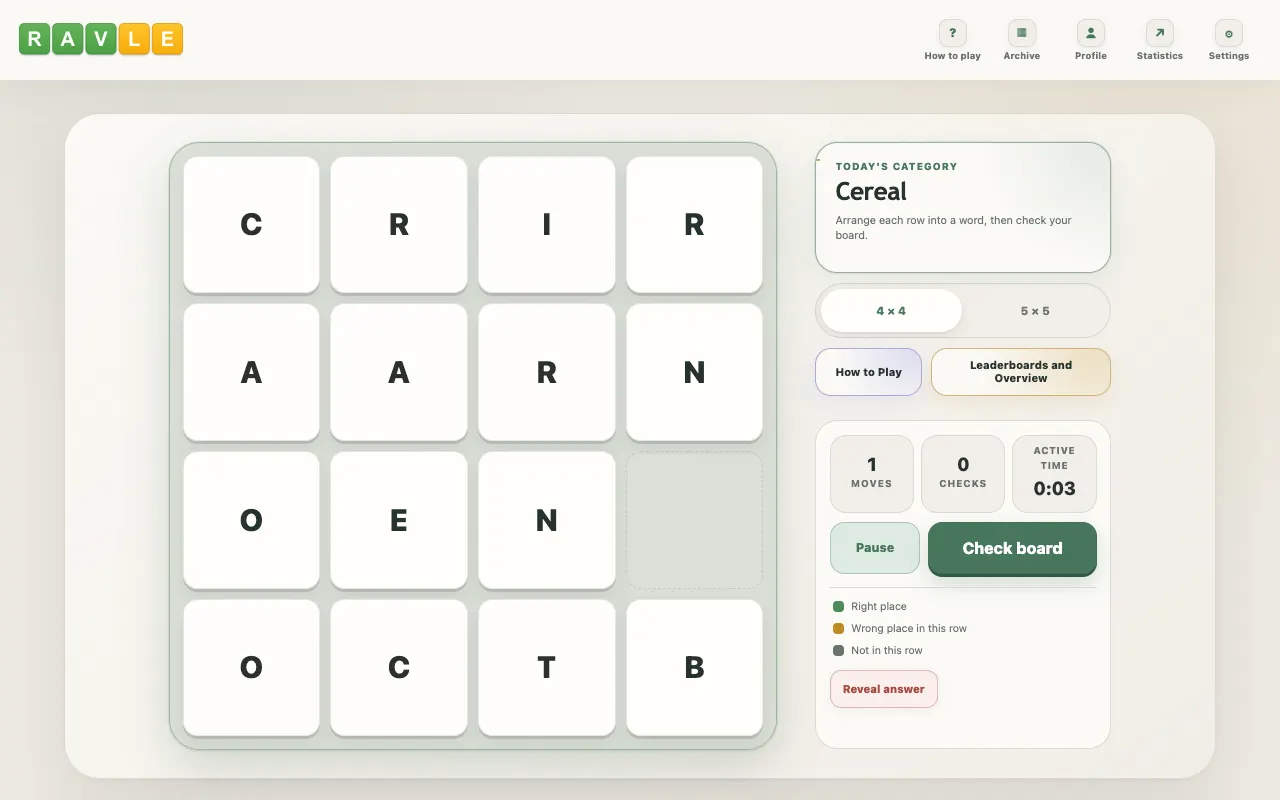The image size is (1280, 800).
Task: Select the B tile in bottom row
Action: [x=695, y=668]
